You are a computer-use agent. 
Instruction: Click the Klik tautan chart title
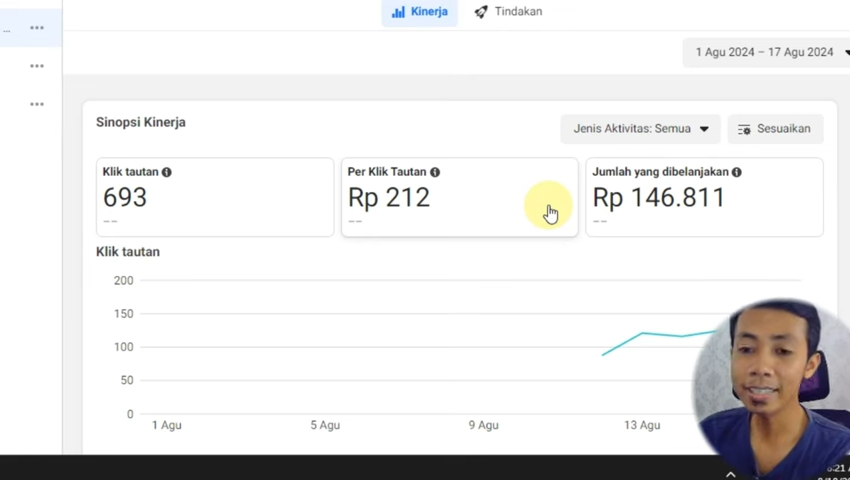[128, 252]
